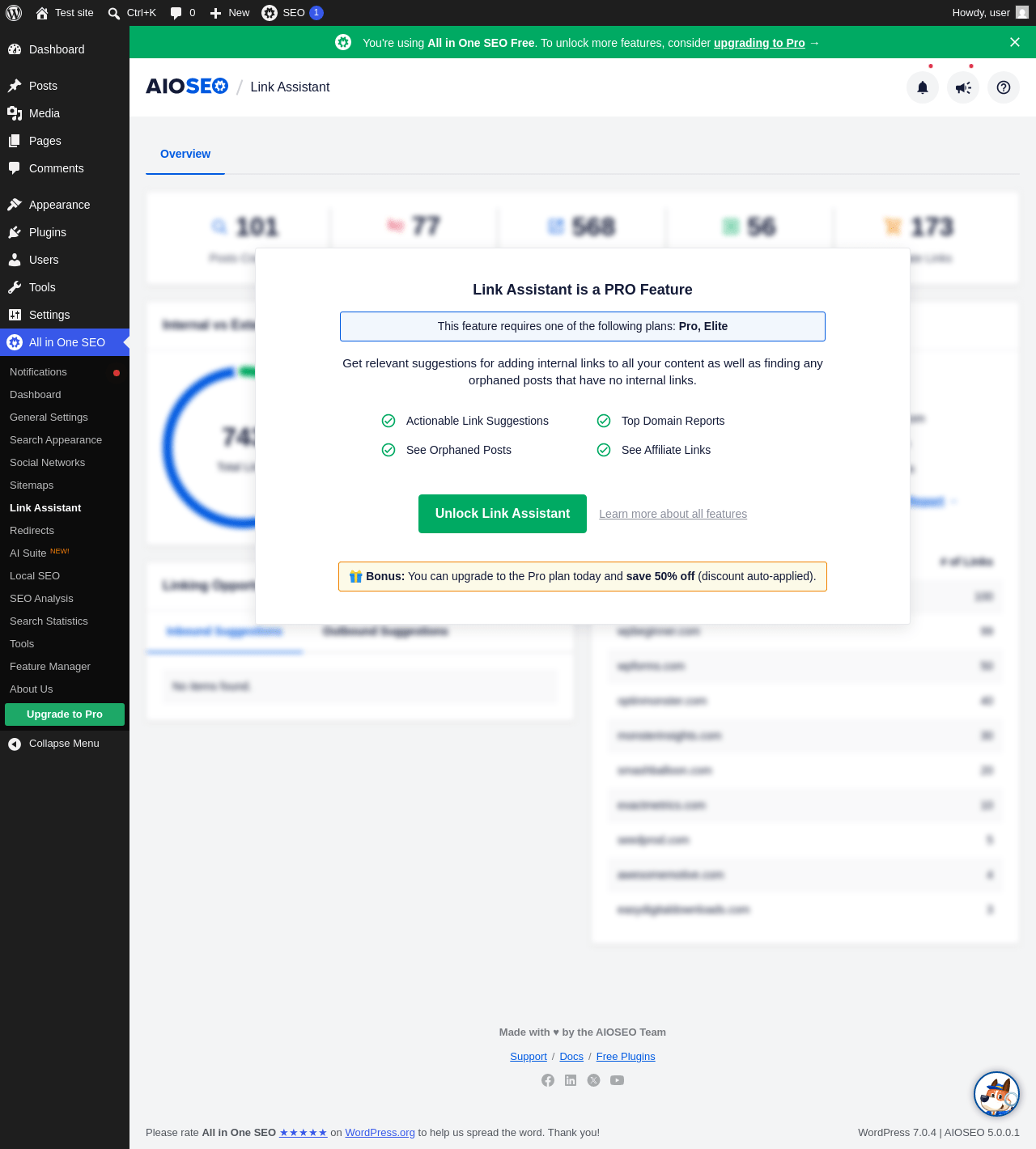Open the Plugins menu
Viewport: 1036px width, 1149px height.
tap(65, 232)
